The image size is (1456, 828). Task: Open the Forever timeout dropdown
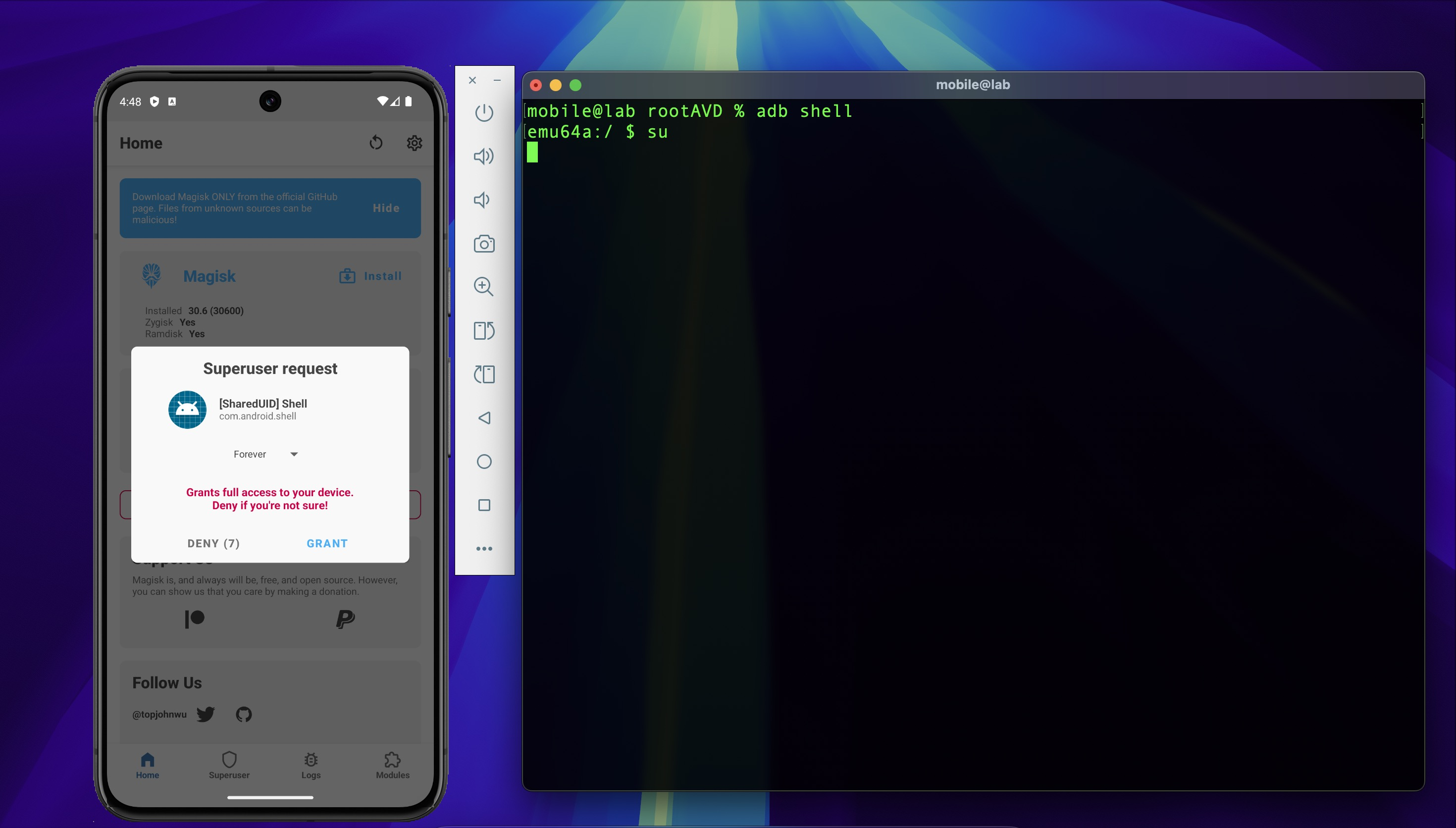(265, 454)
